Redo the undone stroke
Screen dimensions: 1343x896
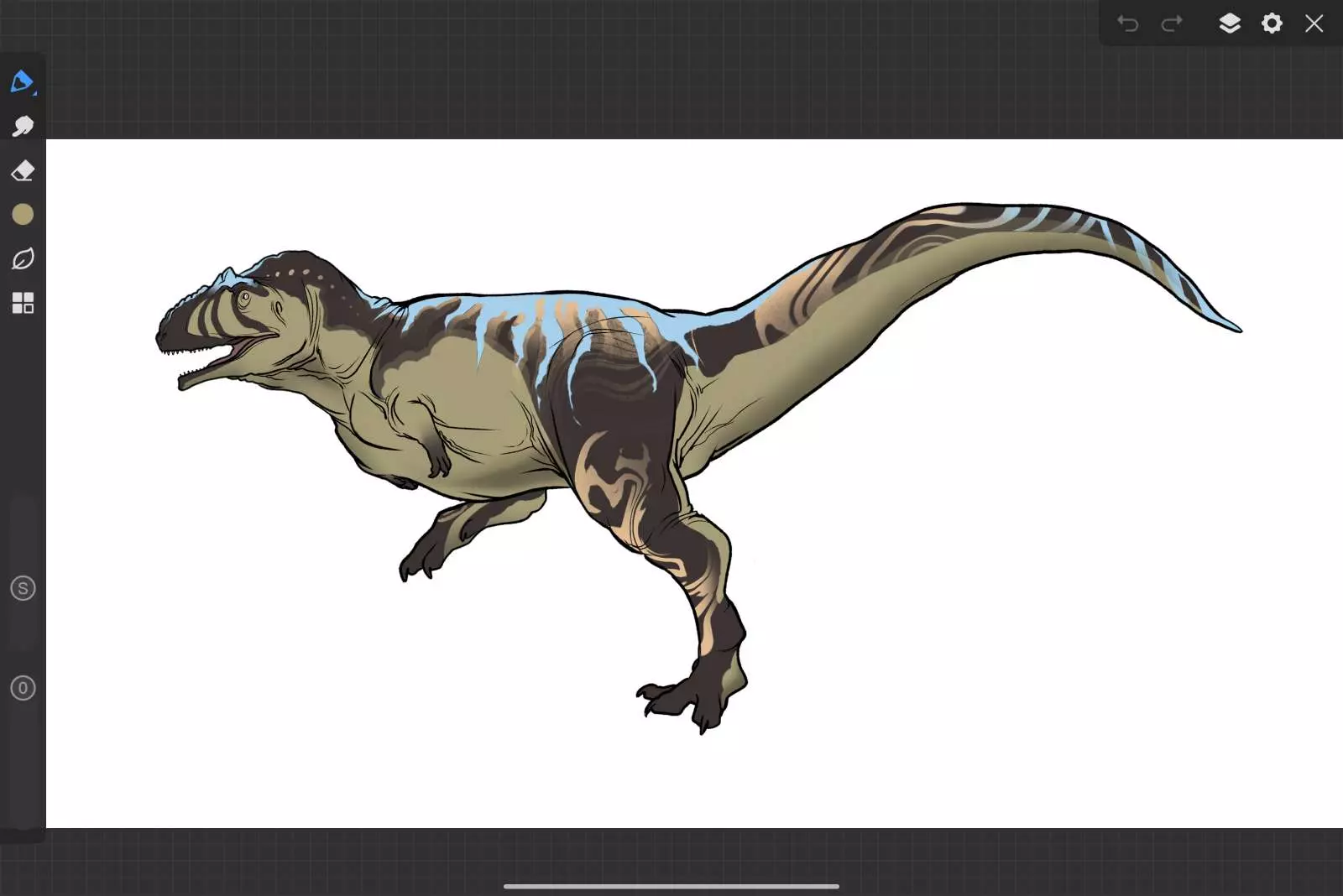pyautogui.click(x=1172, y=23)
